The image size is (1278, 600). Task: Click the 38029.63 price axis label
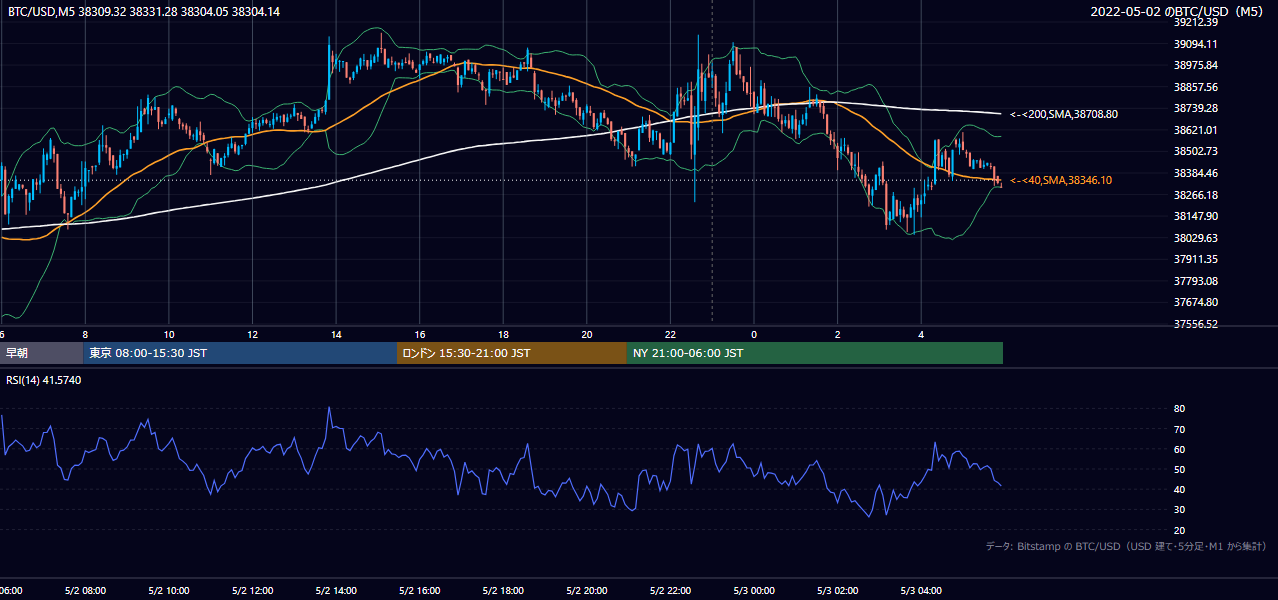tap(1196, 238)
